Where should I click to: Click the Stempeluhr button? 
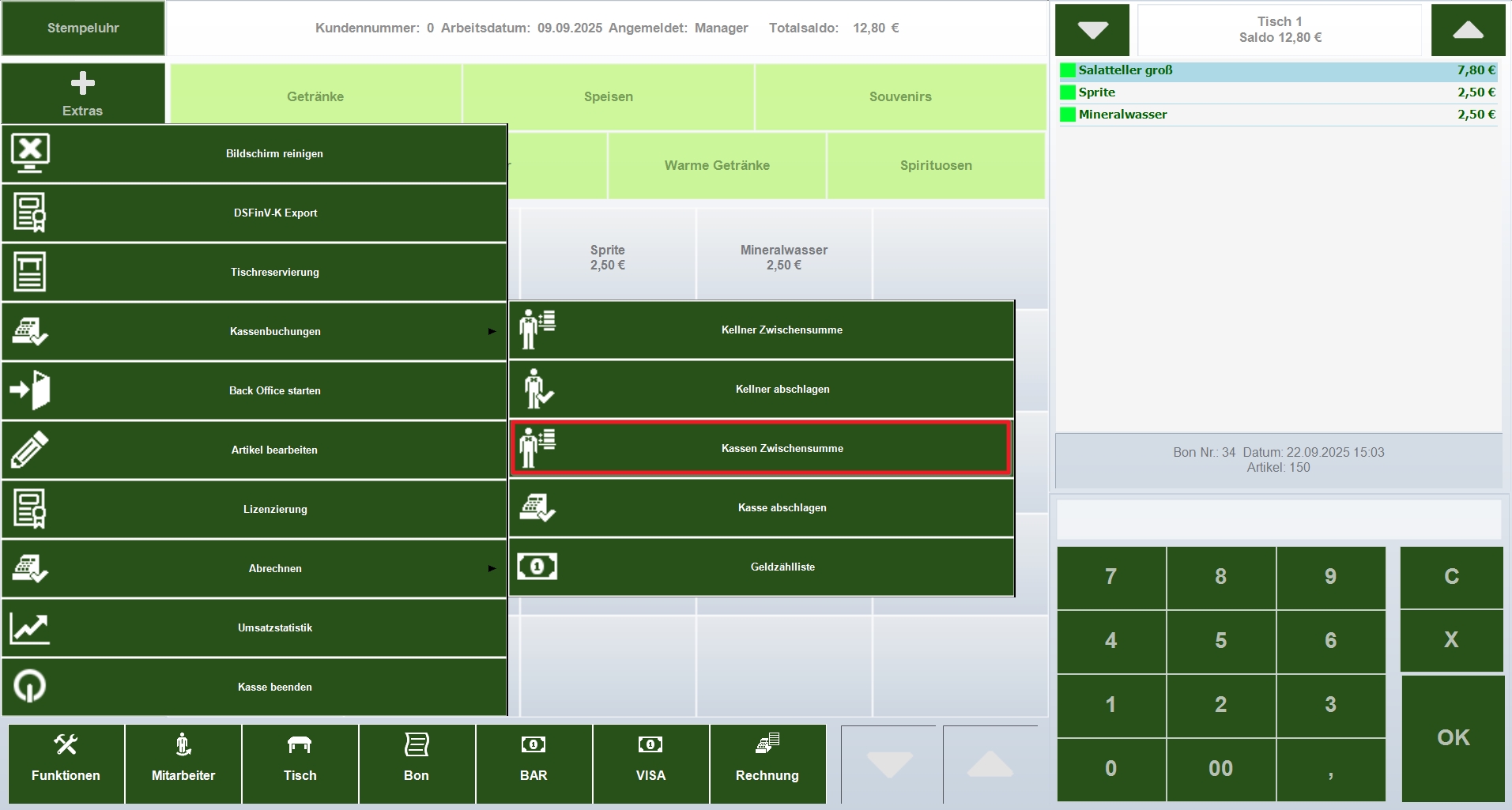coord(83,28)
